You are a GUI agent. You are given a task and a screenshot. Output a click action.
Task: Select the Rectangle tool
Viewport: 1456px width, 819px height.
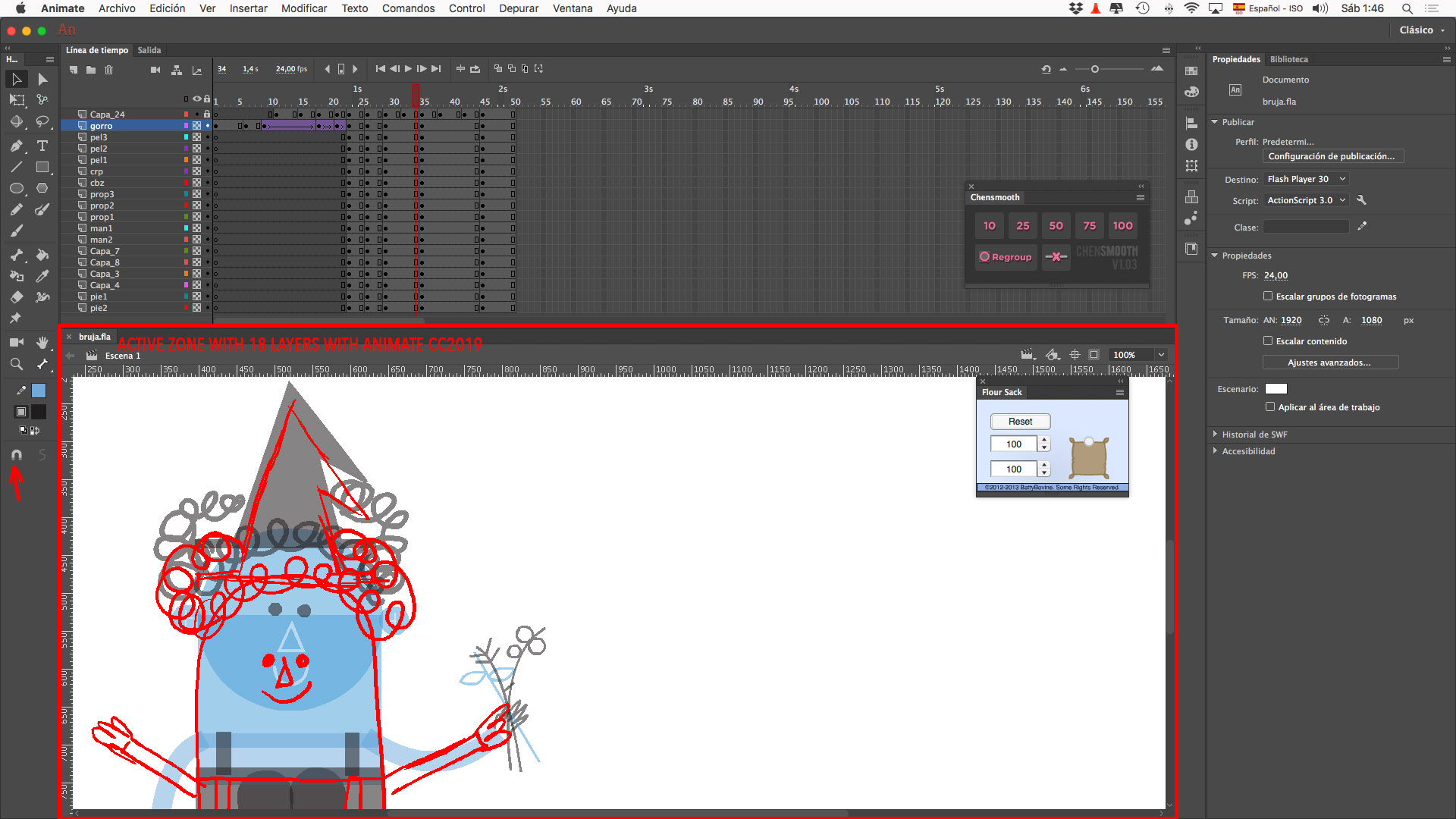42,167
